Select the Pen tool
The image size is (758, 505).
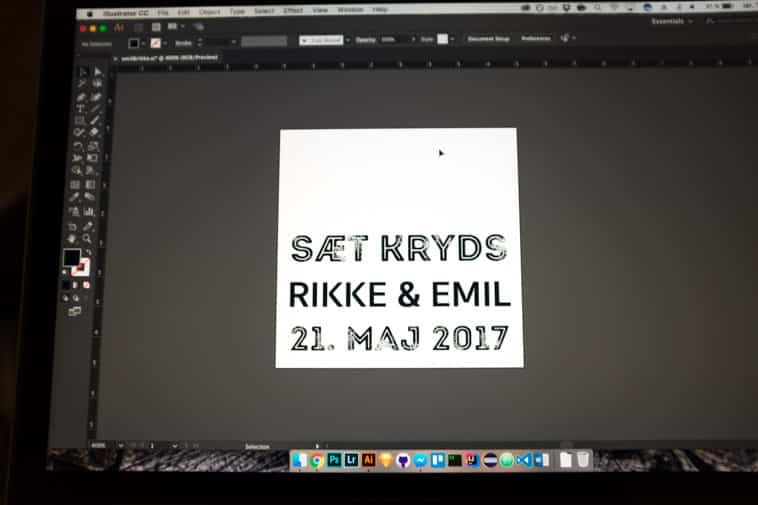click(81, 97)
